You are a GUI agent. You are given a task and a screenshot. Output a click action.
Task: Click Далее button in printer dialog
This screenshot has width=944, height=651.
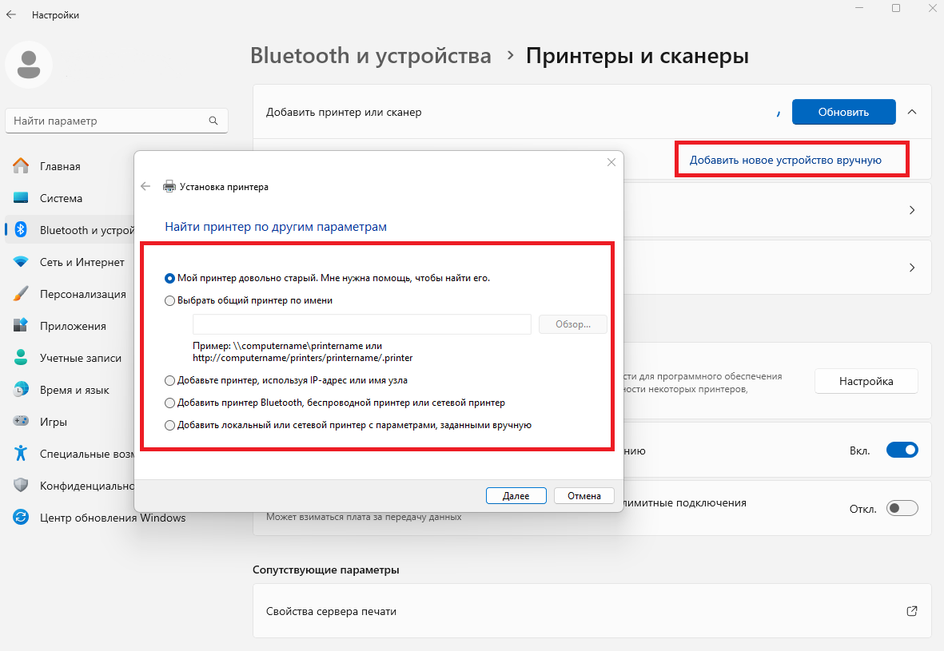click(x=516, y=496)
